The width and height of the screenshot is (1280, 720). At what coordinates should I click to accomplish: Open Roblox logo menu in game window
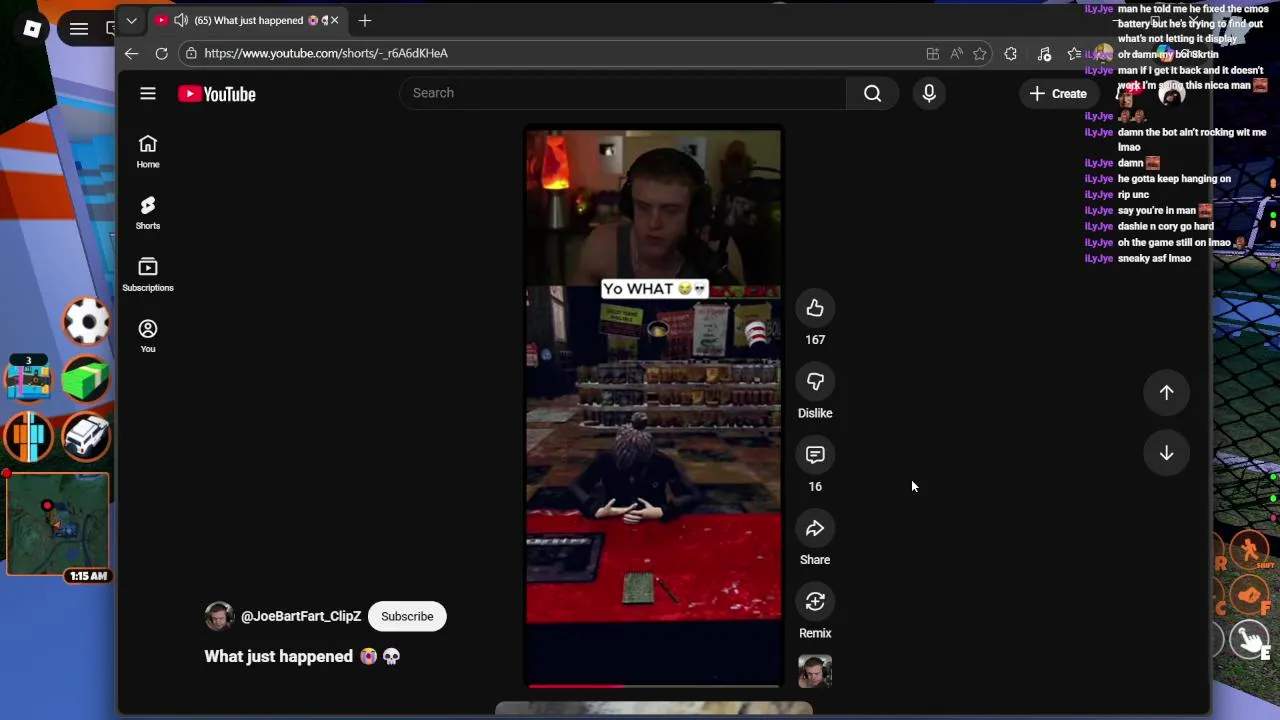32,29
